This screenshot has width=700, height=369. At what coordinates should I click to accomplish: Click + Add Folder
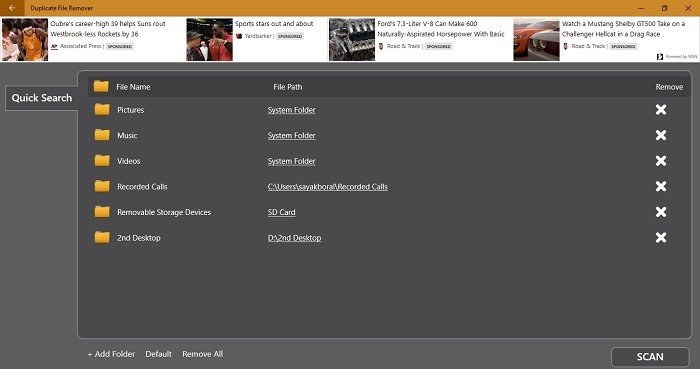pos(111,354)
